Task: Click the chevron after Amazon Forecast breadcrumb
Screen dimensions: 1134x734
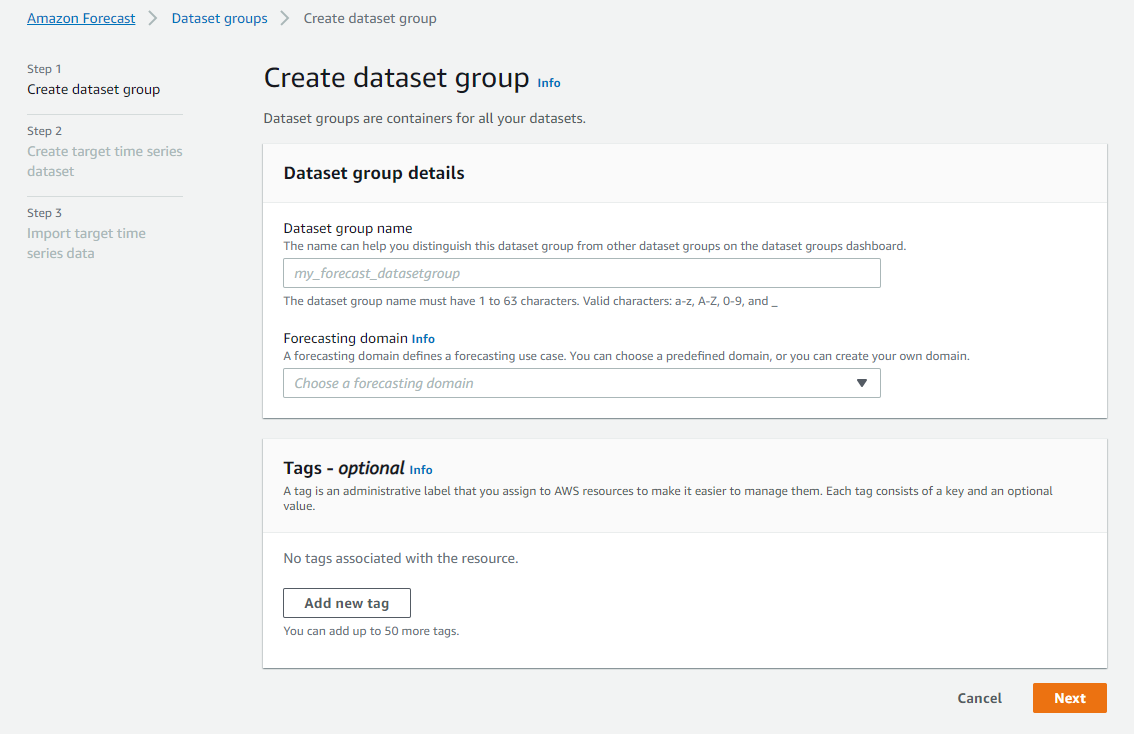Action: [x=153, y=18]
